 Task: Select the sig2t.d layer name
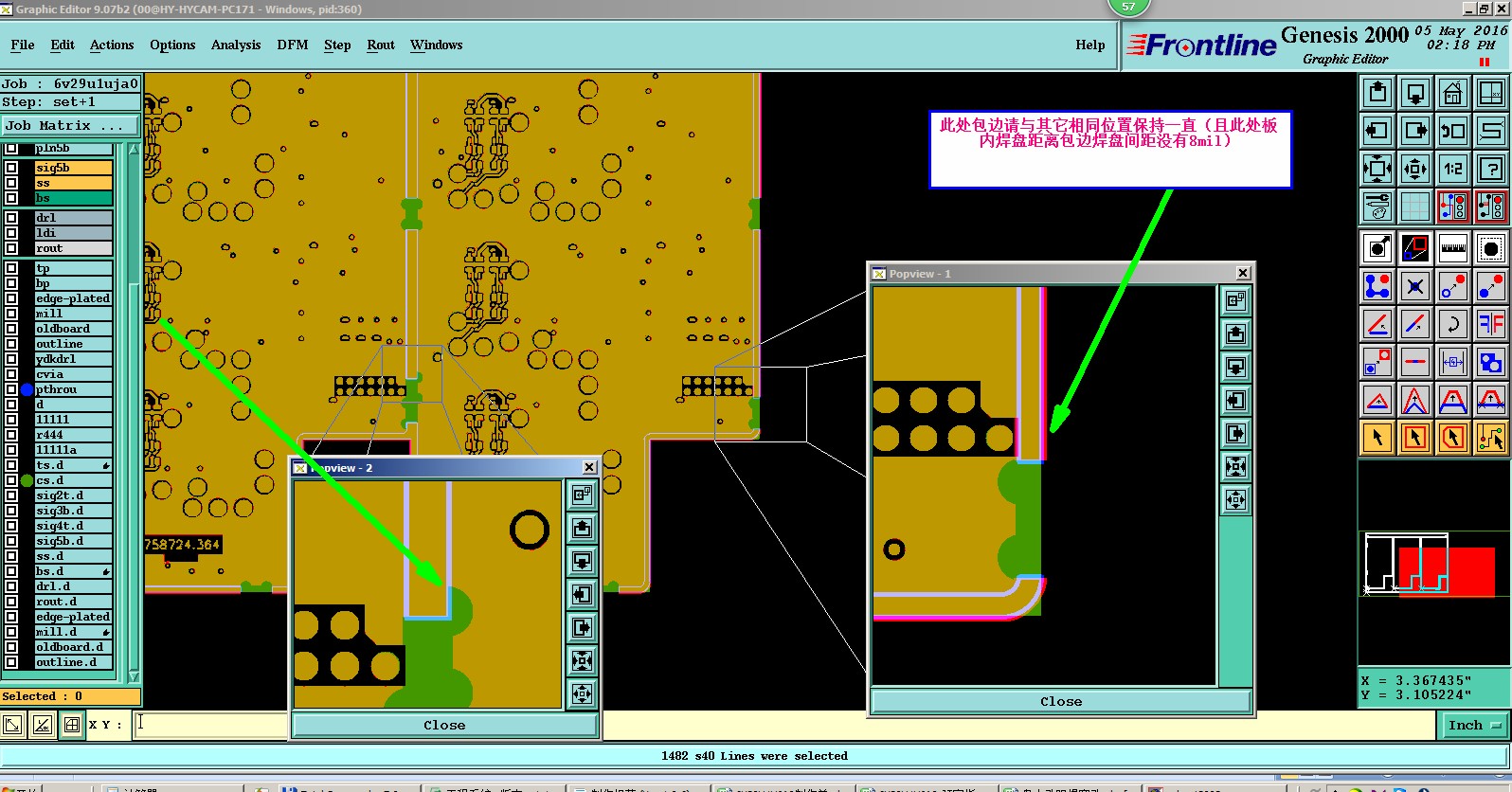73,495
